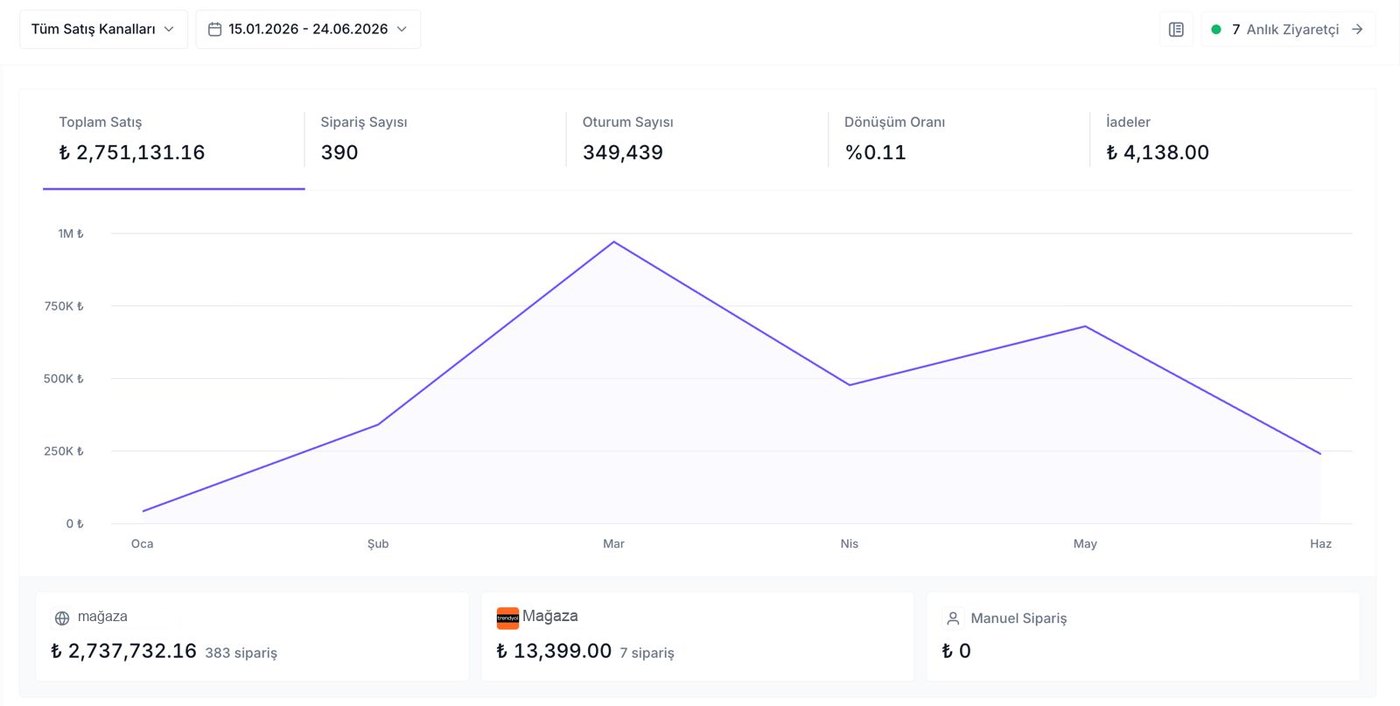Select the Sipariş Sayısı tab

click(x=435, y=140)
